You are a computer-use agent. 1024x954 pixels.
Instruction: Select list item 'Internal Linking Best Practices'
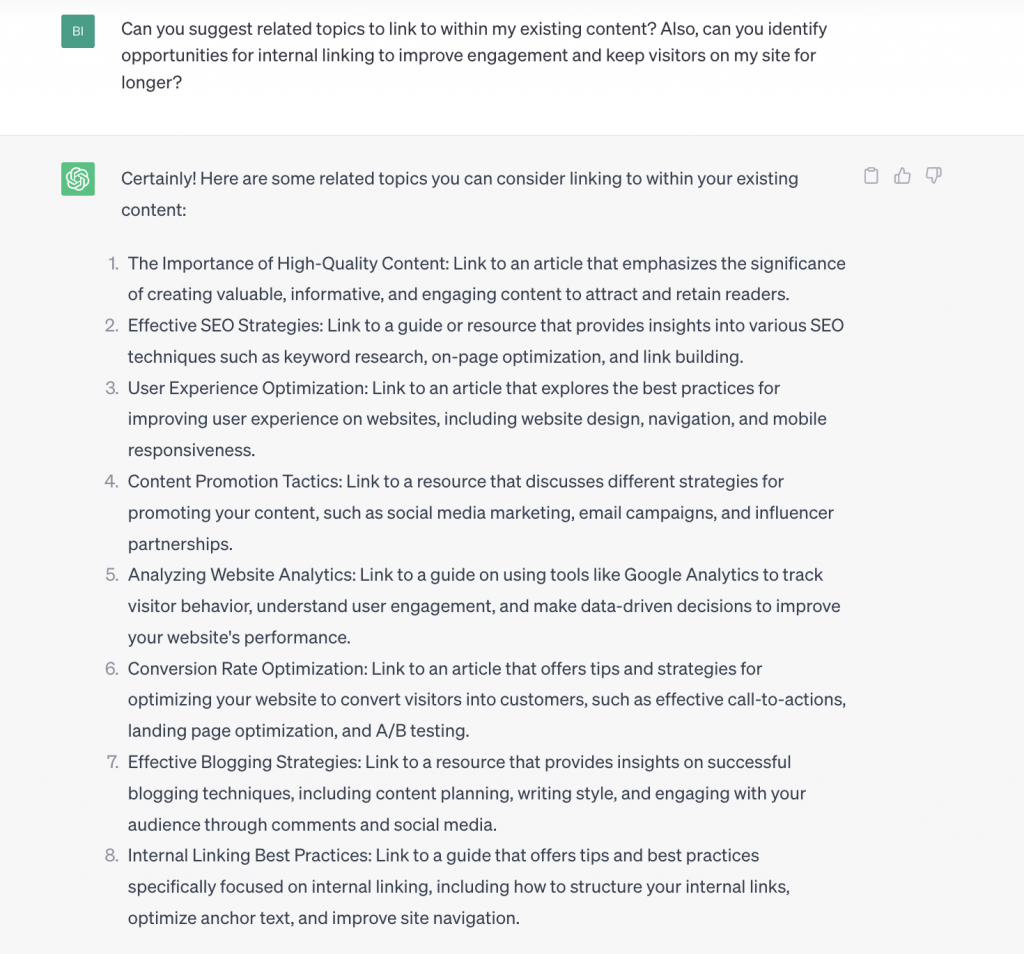click(459, 887)
